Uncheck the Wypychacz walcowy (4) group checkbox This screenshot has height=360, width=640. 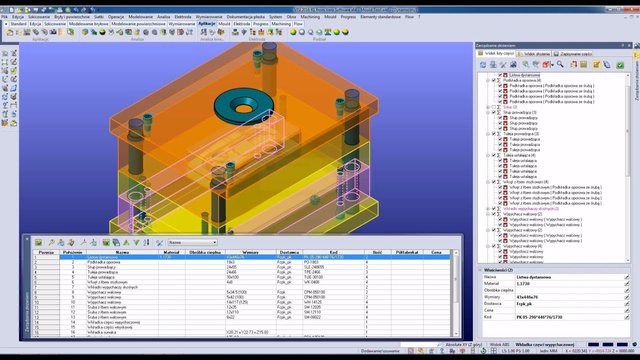[493, 246]
